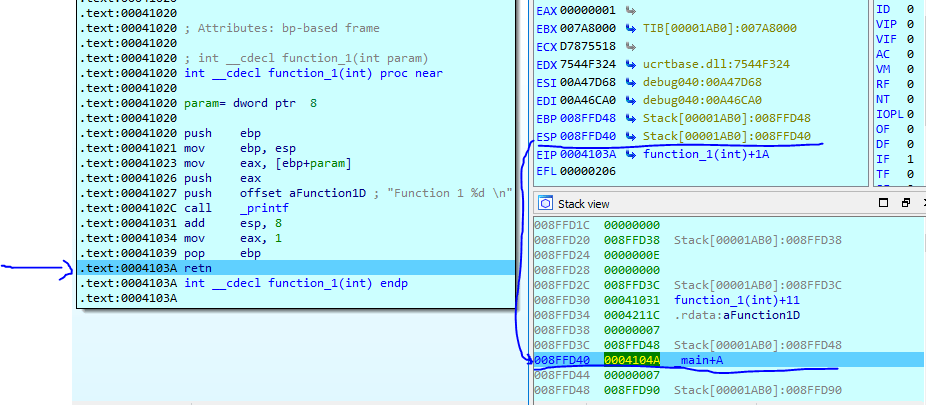Click the Stack view panel icon
This screenshot has height=405, width=926.
(546, 203)
